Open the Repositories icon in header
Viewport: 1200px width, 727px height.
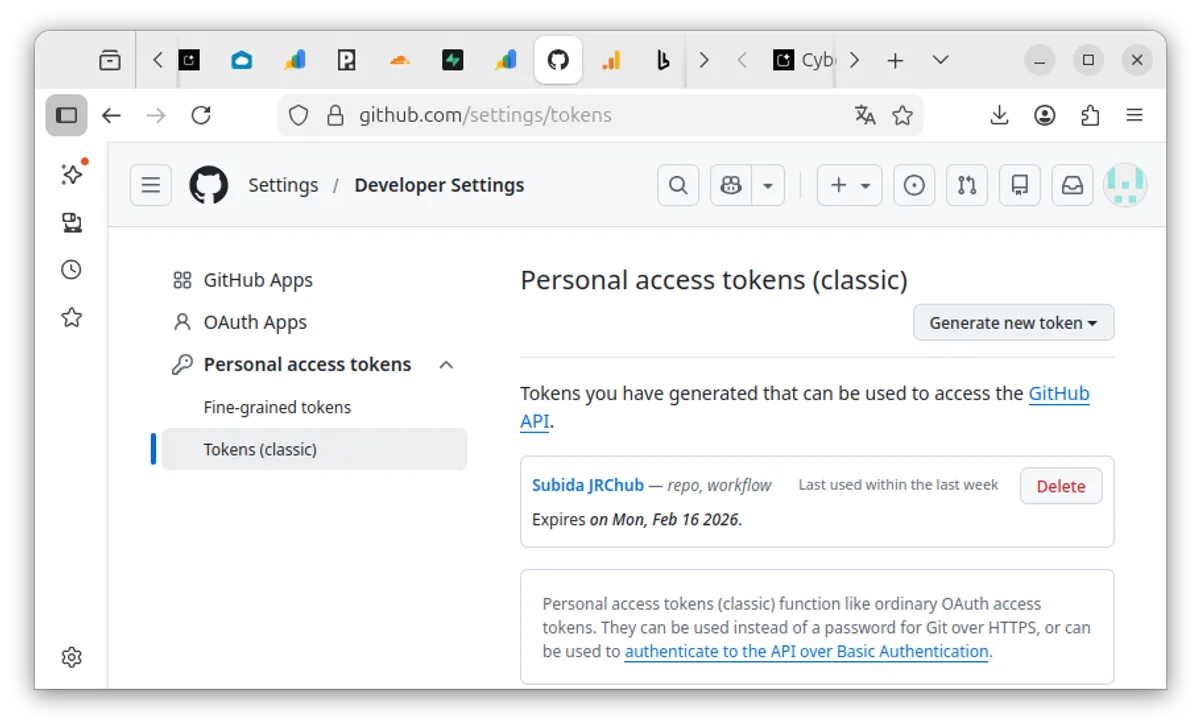1020,185
